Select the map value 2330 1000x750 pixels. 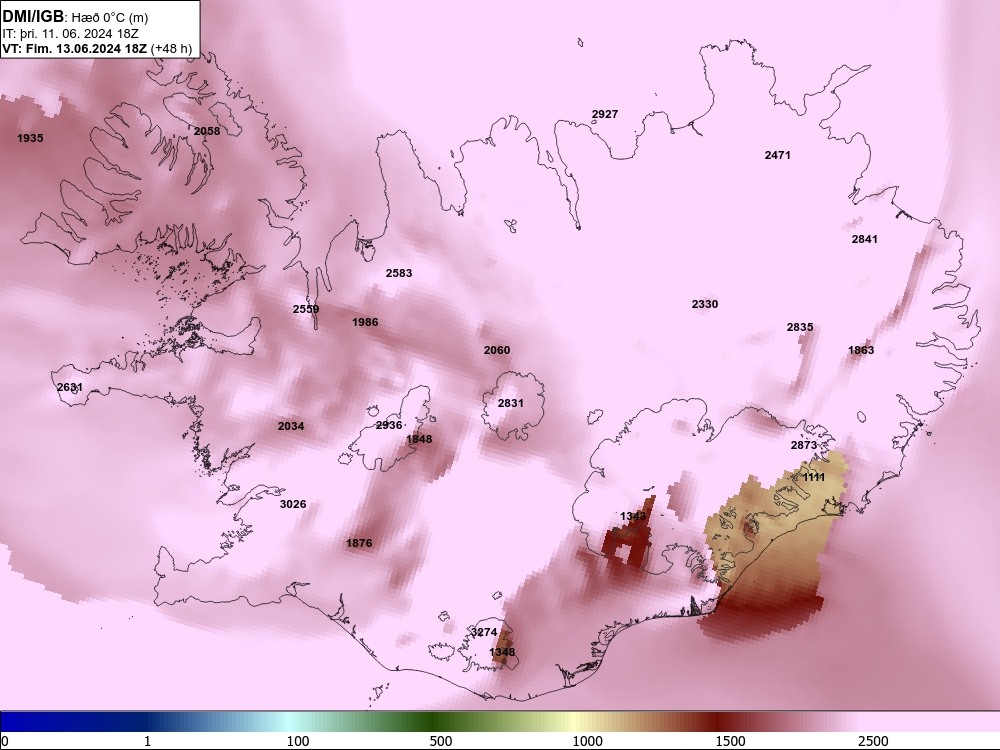coord(705,304)
